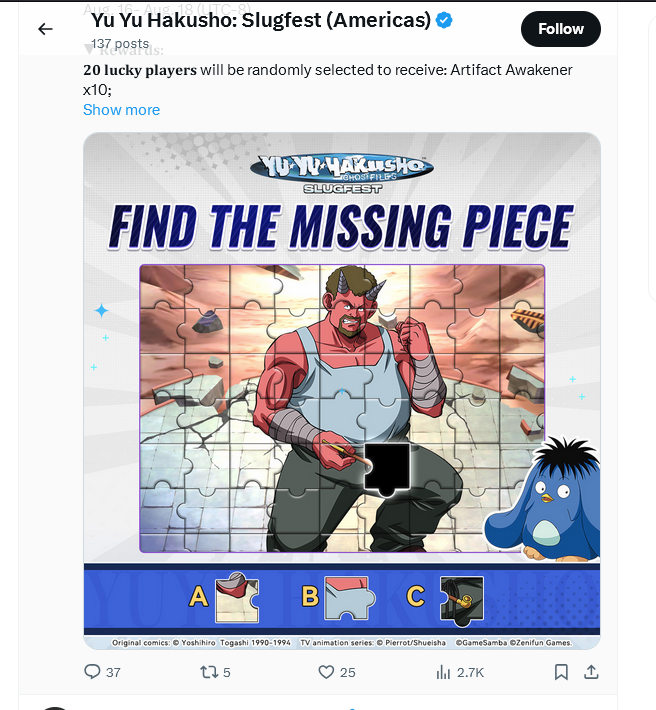Click the blue Puu penguin mascot
The image size is (656, 710).
click(543, 499)
